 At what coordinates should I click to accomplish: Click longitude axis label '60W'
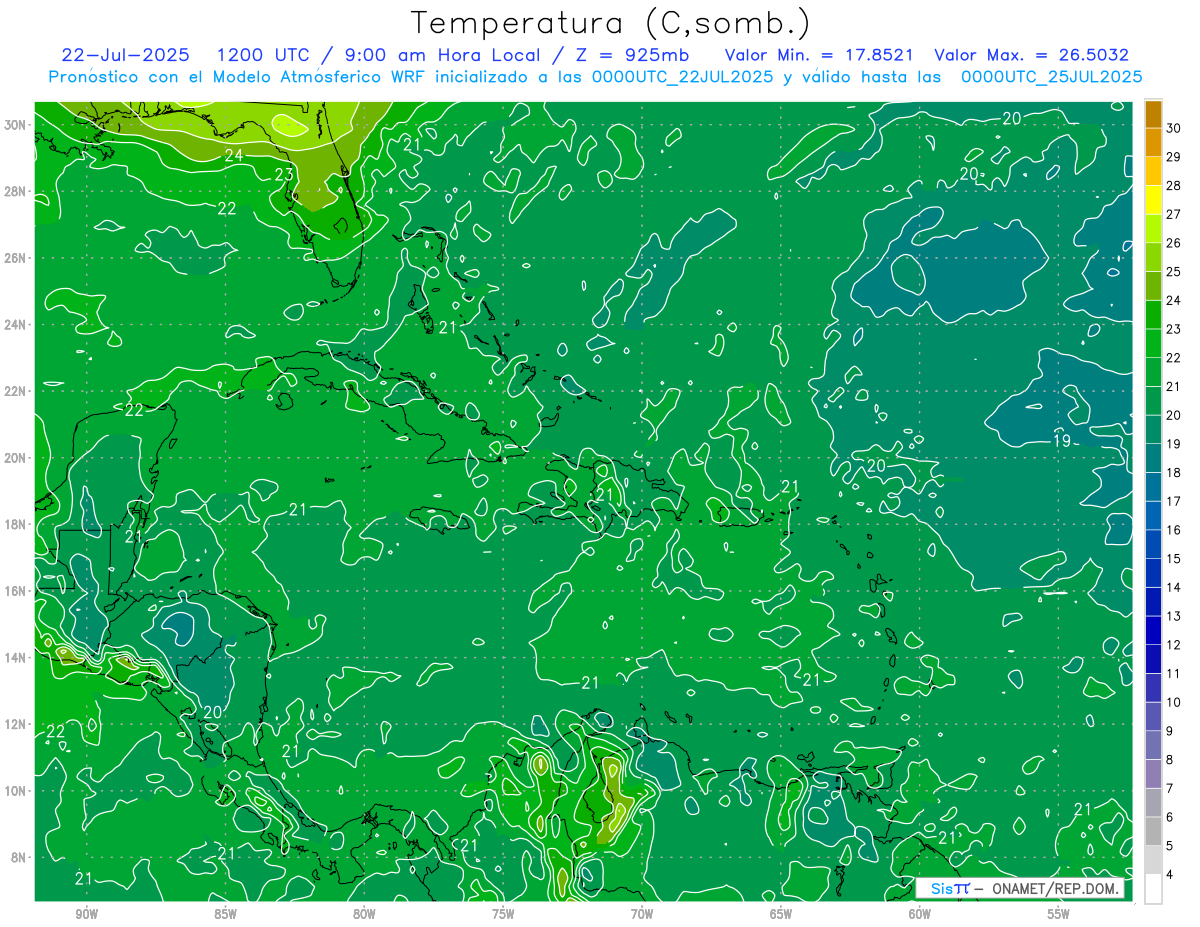920,914
